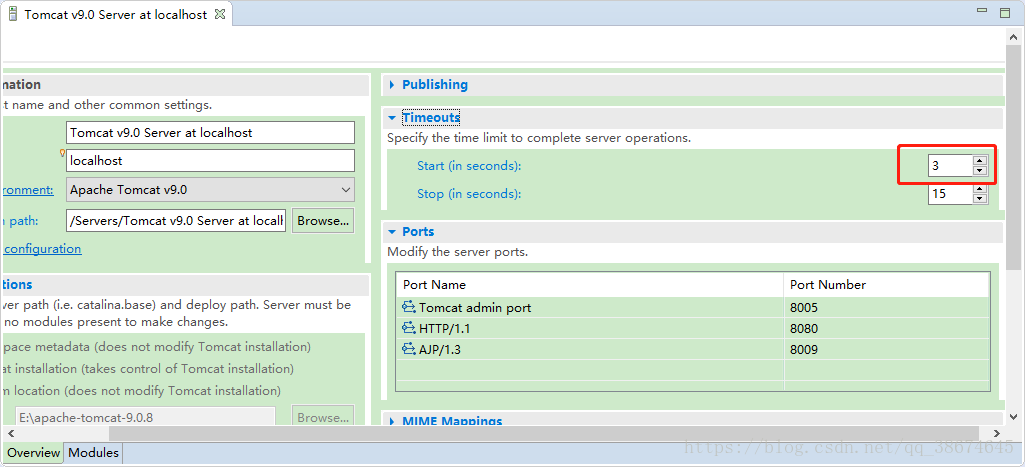Select the AJP/1.3 port row
Viewport: 1025px width, 467px height.
click(692, 349)
